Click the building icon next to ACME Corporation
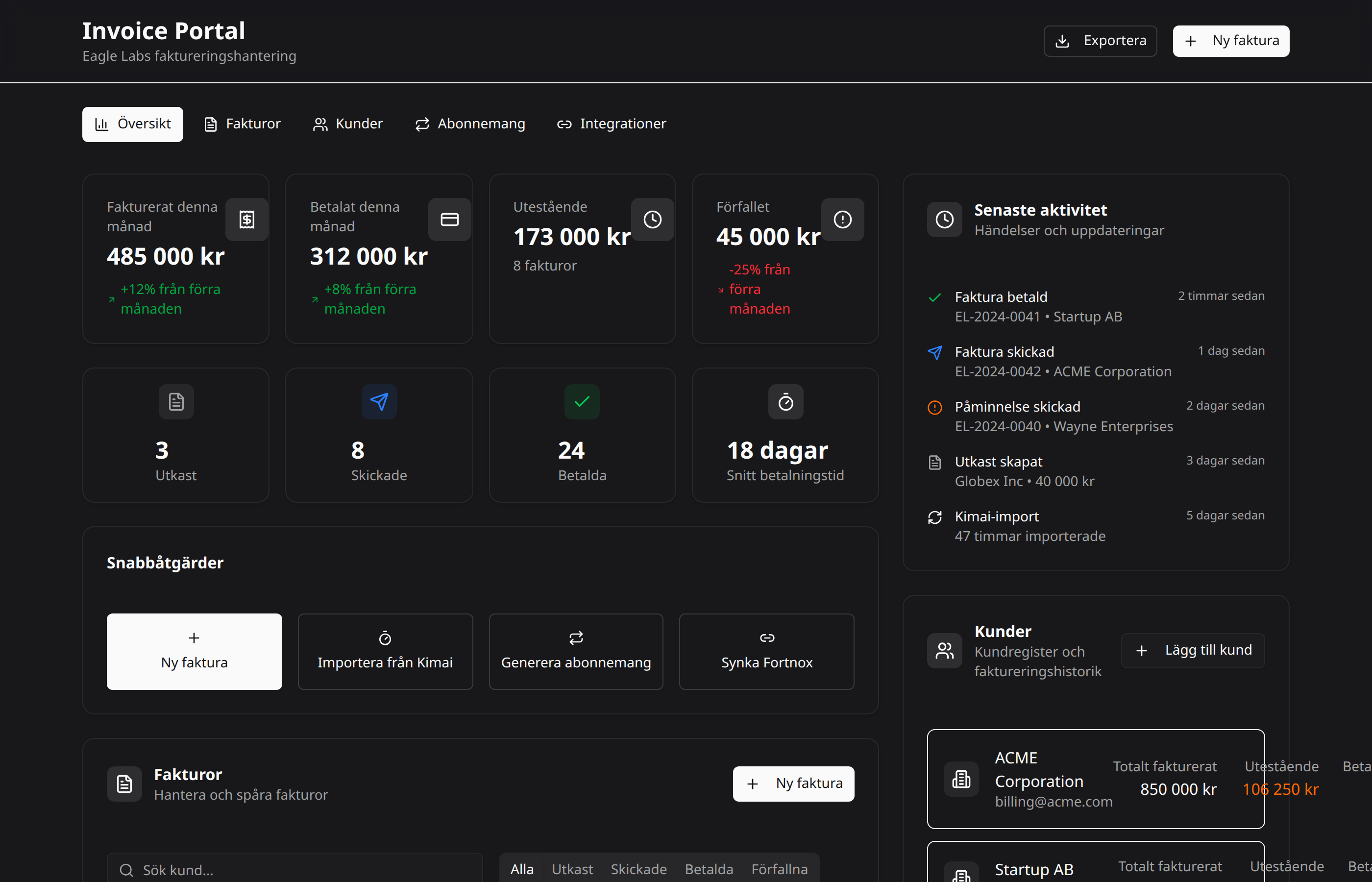Viewport: 1372px width, 882px height. coord(961,779)
